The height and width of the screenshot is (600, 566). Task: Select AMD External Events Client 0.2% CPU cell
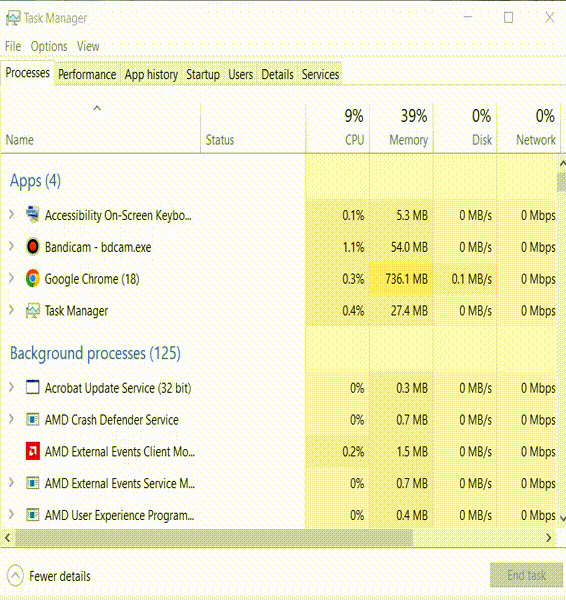[x=338, y=452]
